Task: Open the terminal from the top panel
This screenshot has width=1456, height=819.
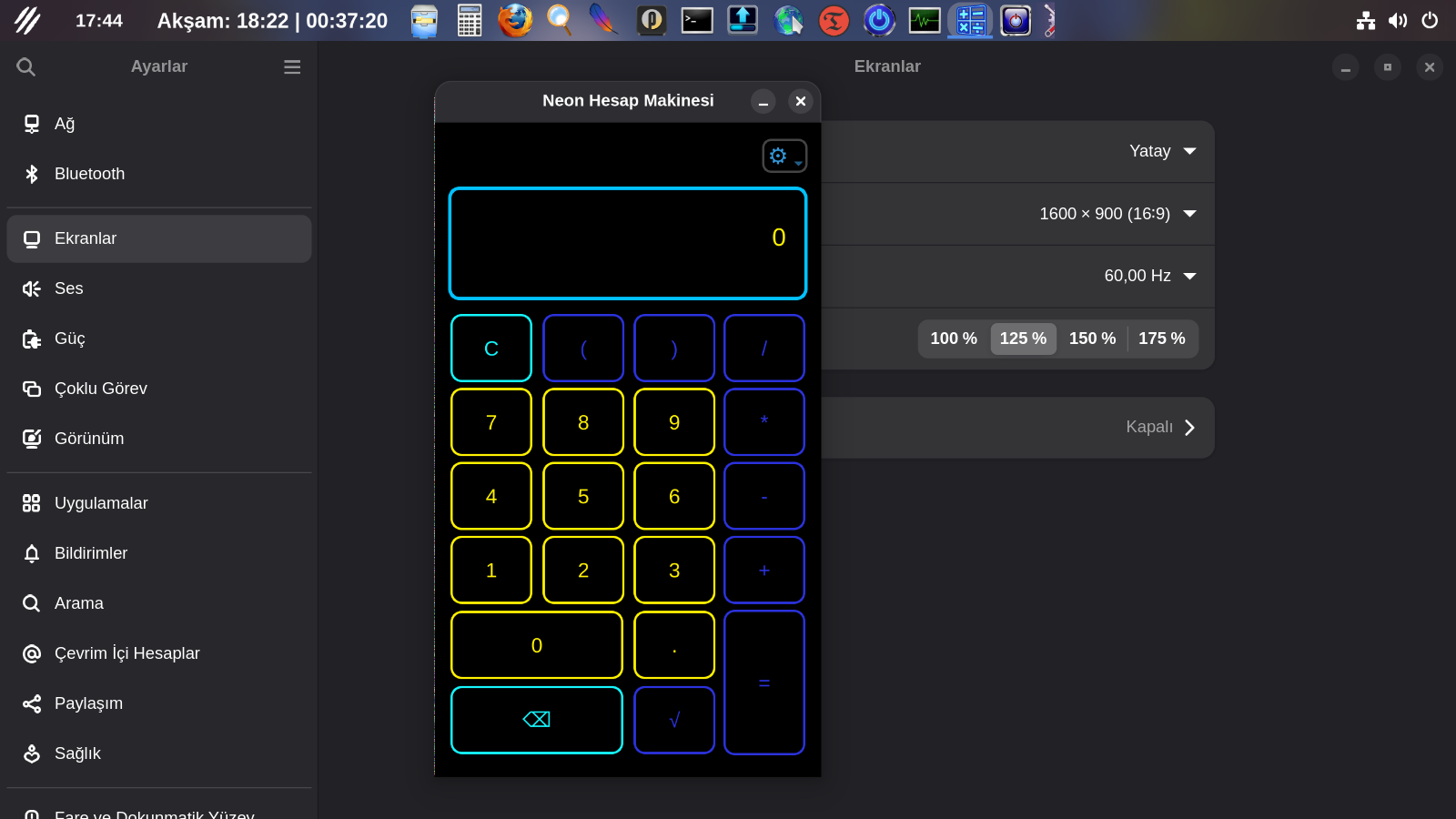Action: [x=697, y=20]
